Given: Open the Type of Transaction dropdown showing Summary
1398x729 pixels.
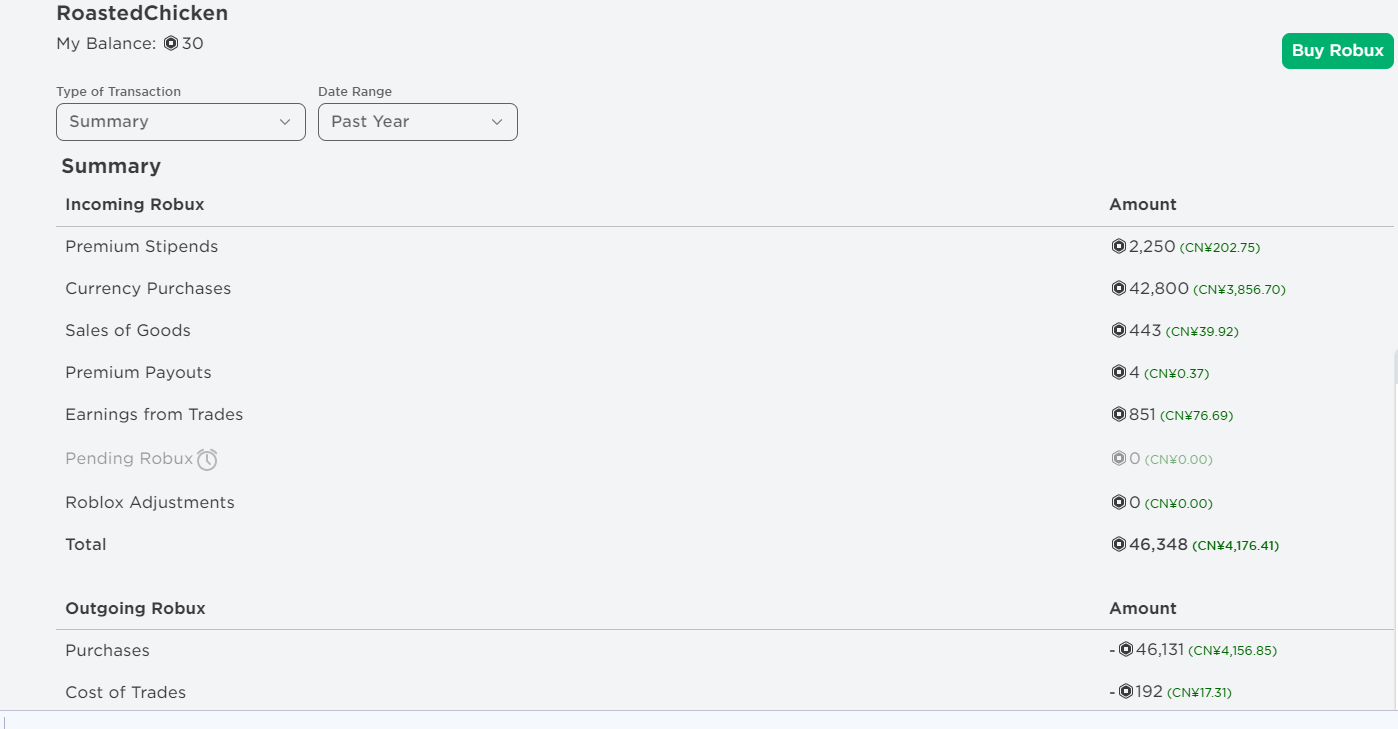Looking at the screenshot, I should pyautogui.click(x=181, y=122).
